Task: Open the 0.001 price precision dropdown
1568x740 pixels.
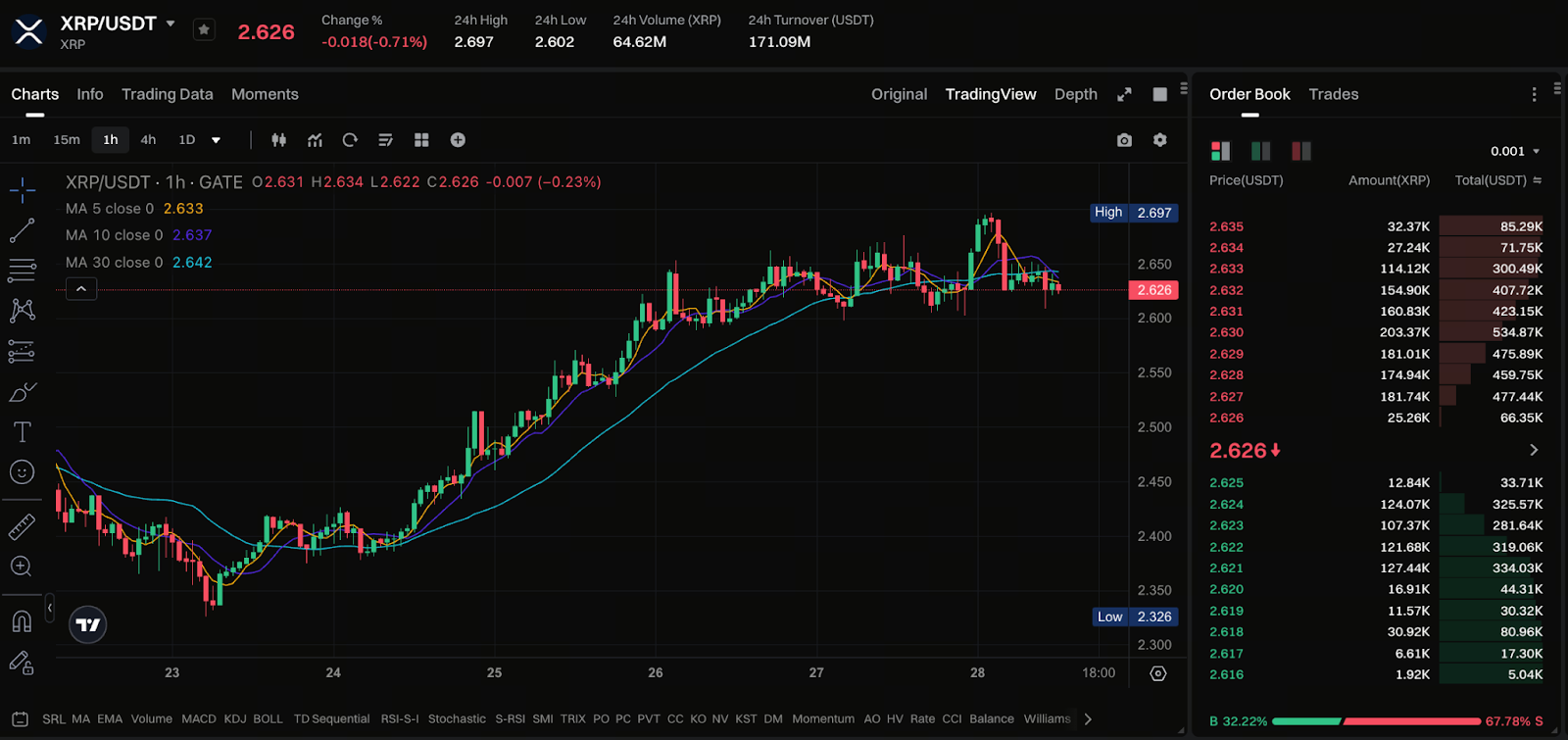Action: (x=1515, y=151)
